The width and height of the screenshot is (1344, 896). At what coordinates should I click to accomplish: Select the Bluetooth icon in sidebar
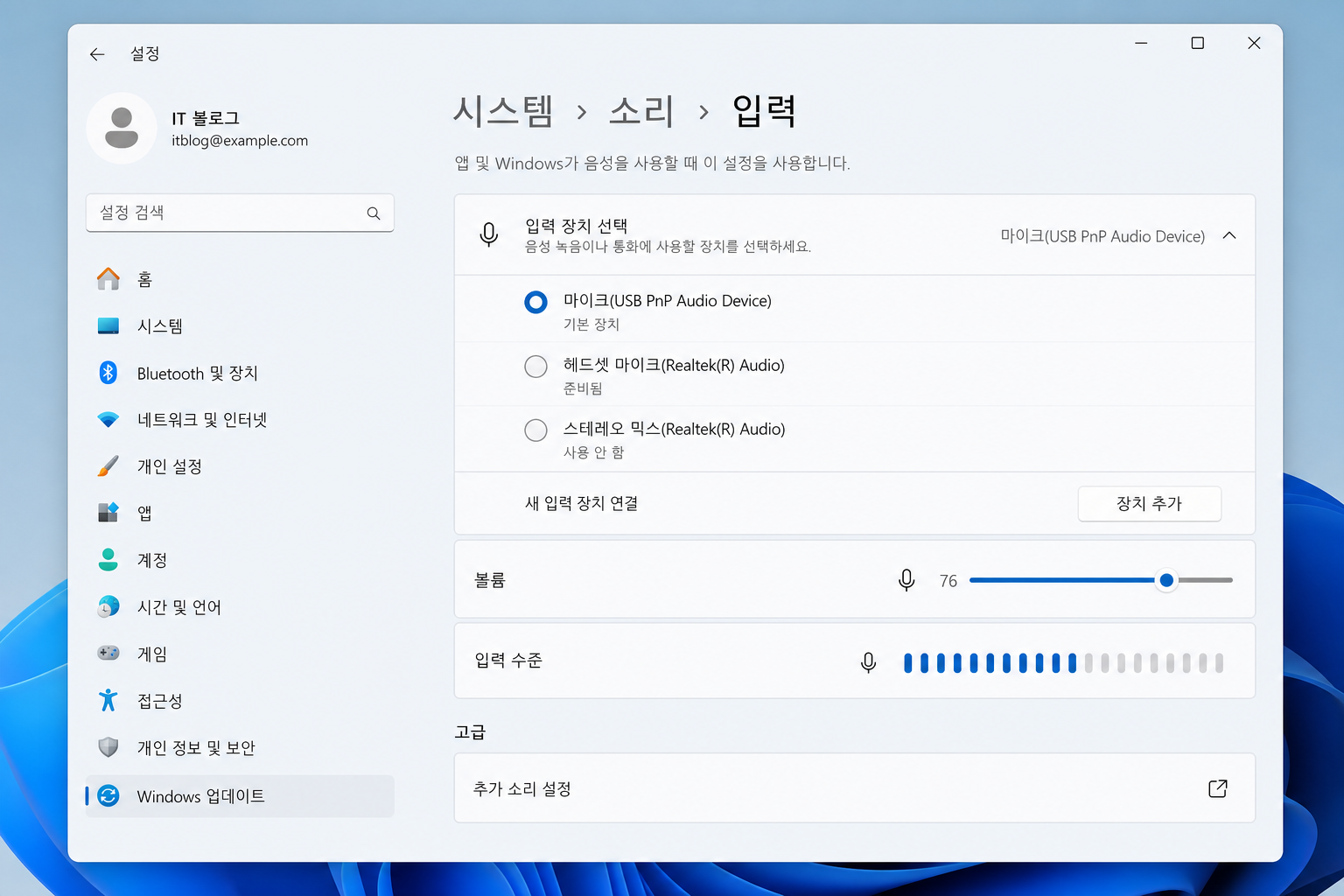pos(108,373)
